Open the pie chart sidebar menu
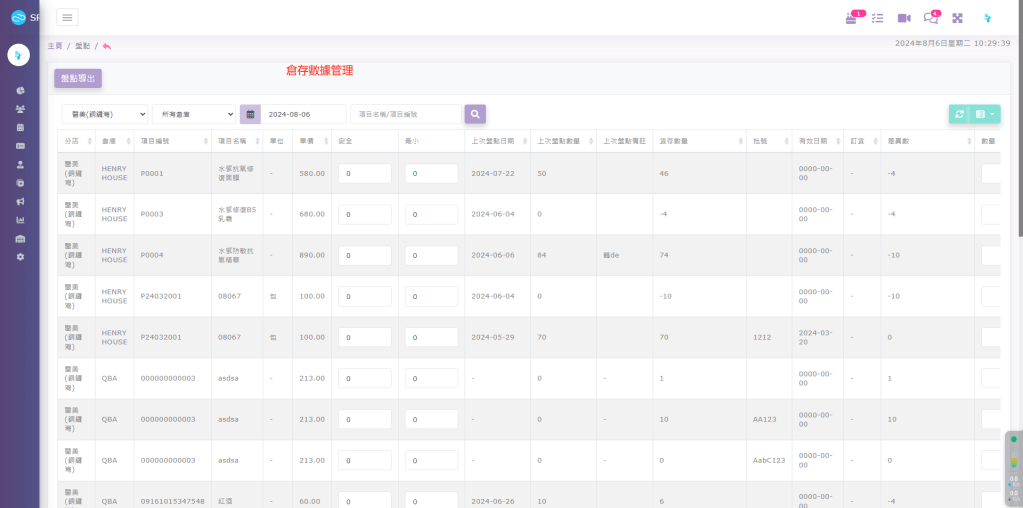 20,90
